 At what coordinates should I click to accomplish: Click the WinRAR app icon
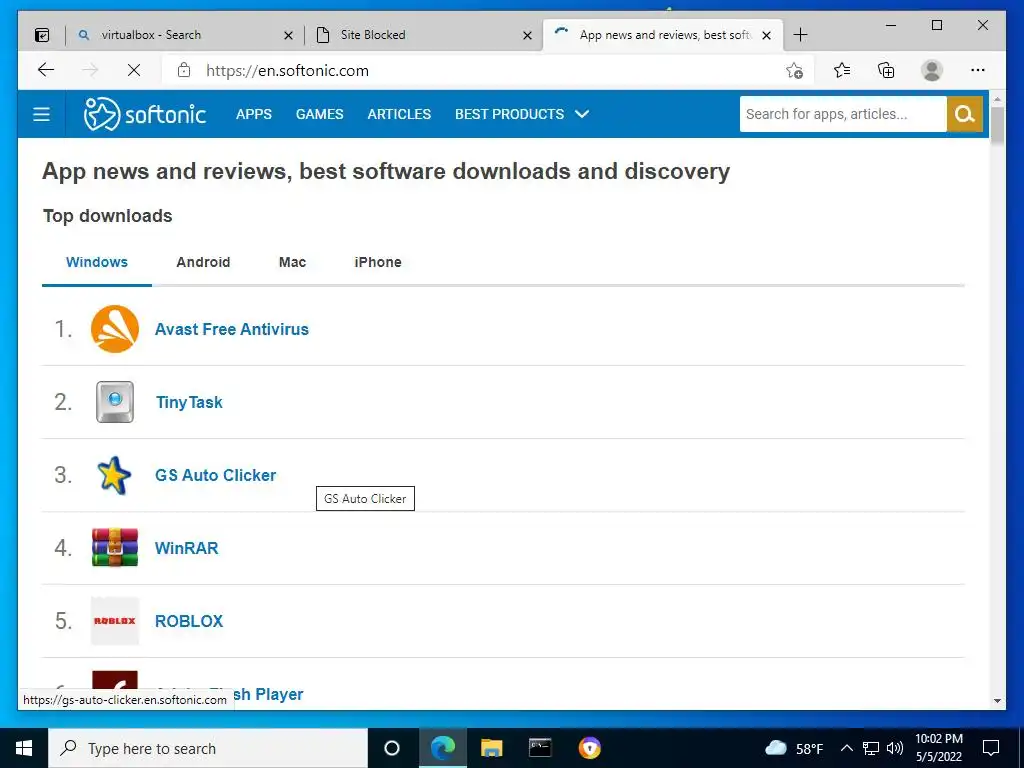(x=115, y=548)
